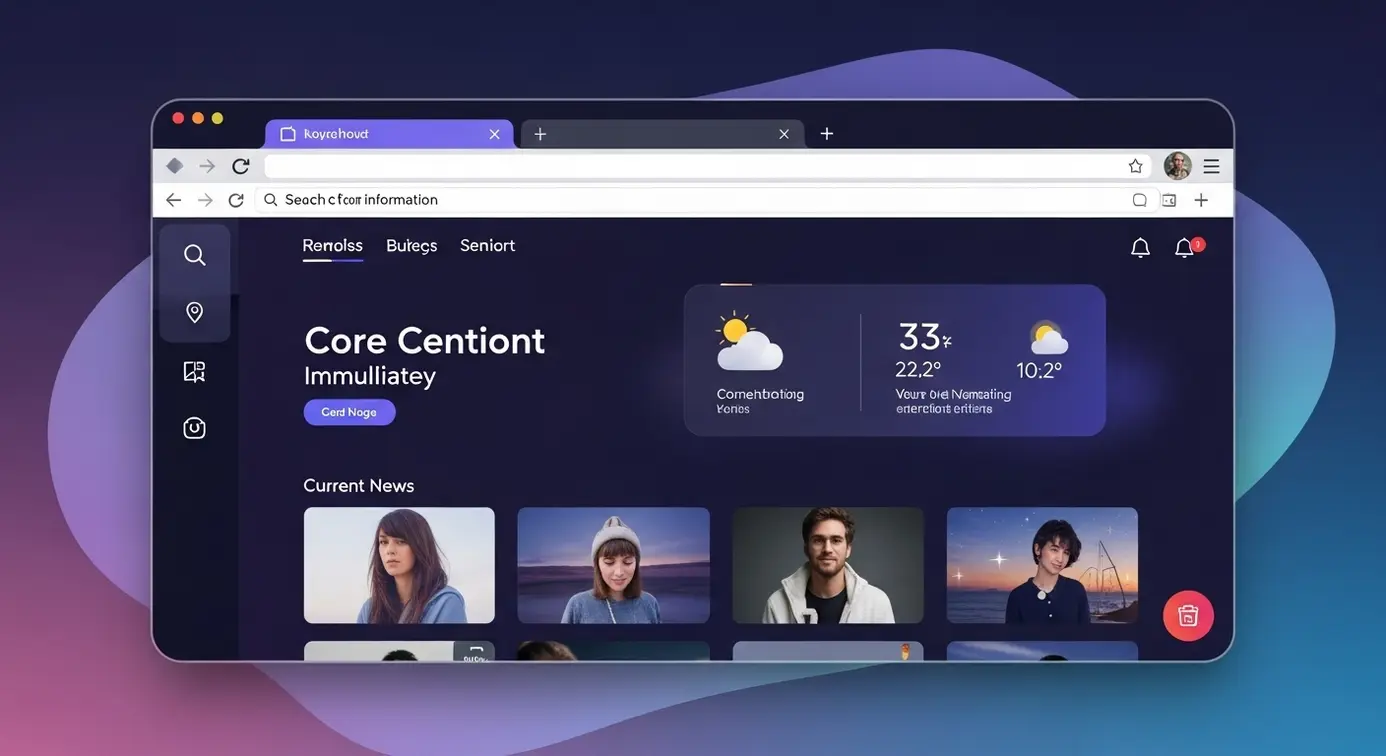Viewport: 1386px width, 756px height.
Task: Click the 33 temperature reading
Action: coord(924,336)
